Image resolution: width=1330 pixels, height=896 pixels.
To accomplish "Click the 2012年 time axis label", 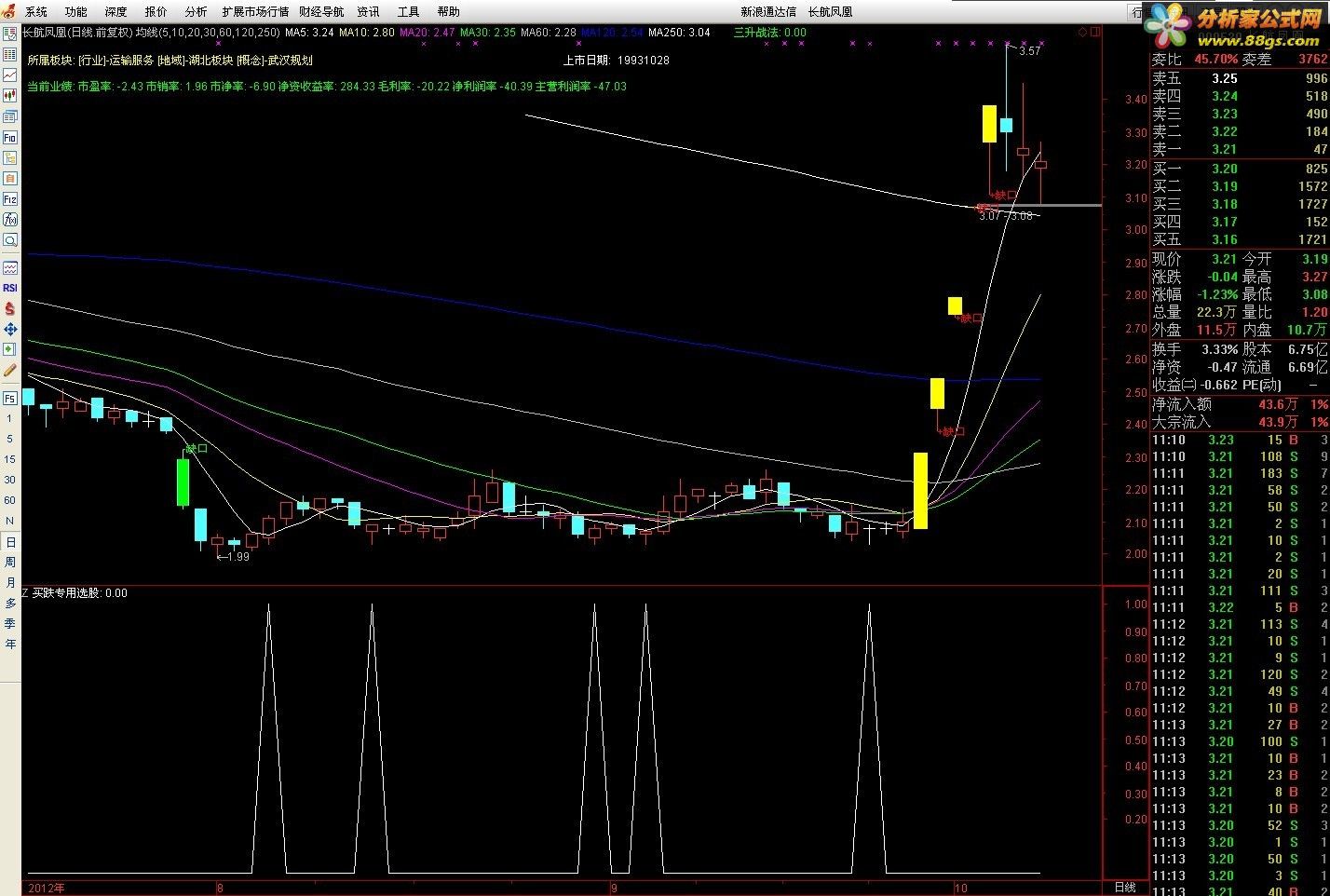I will 47,889.
